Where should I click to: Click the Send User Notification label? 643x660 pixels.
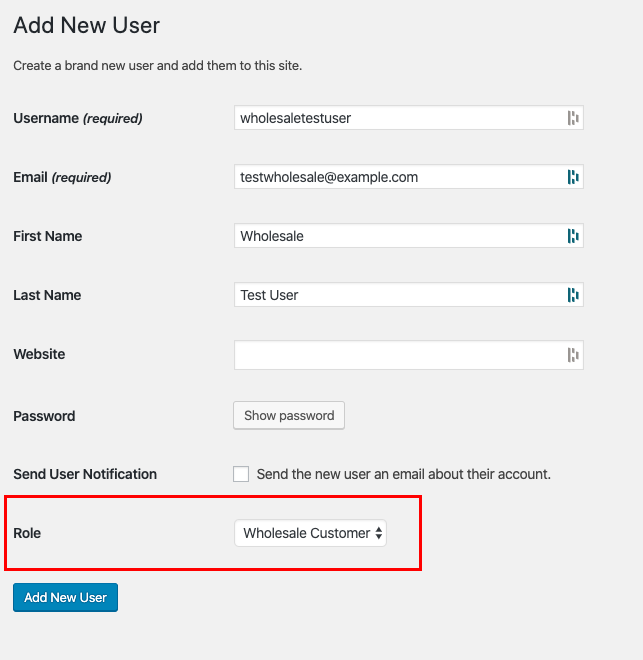pyautogui.click(x=85, y=474)
